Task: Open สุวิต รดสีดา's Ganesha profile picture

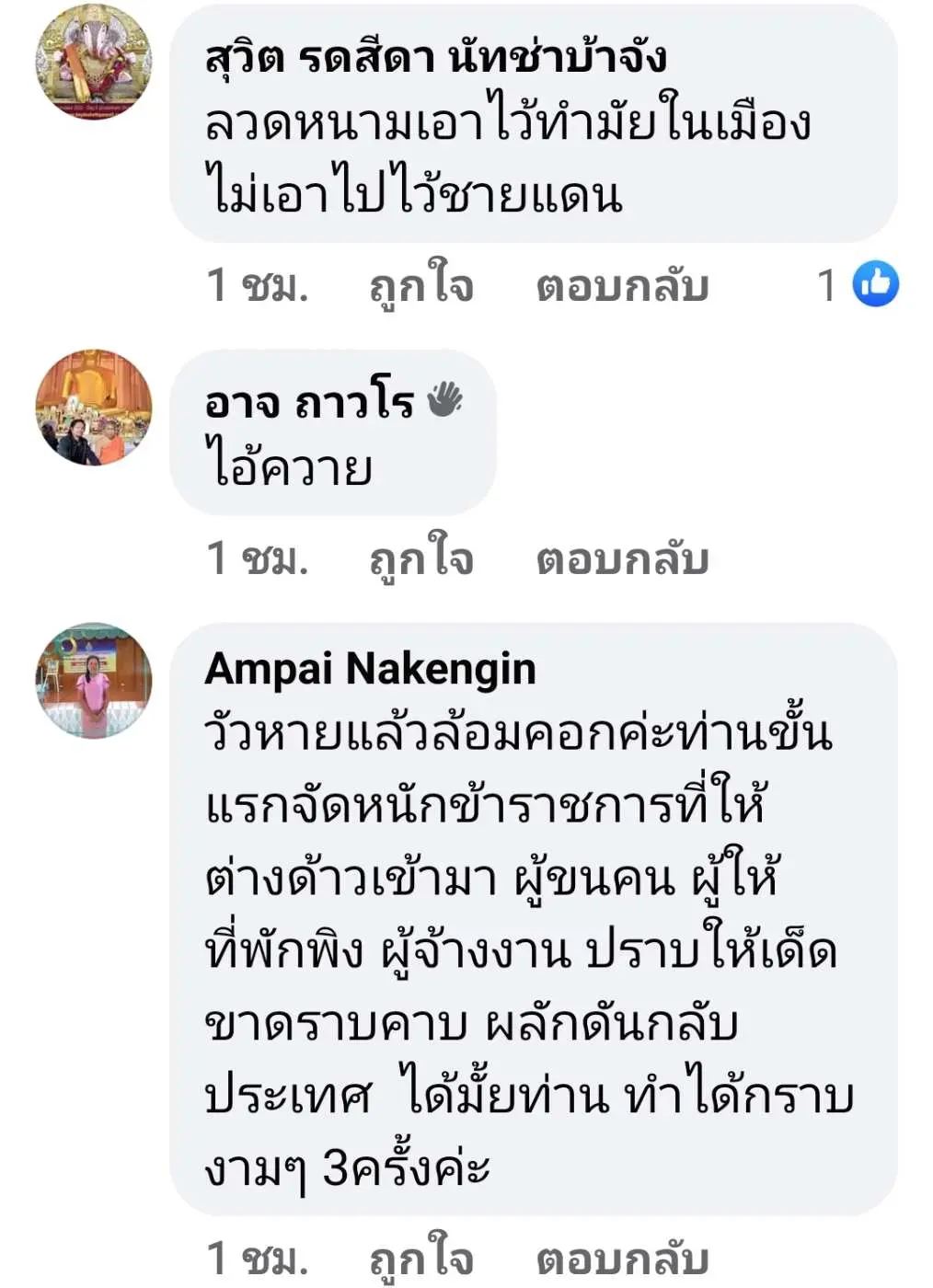Action: click(x=93, y=63)
